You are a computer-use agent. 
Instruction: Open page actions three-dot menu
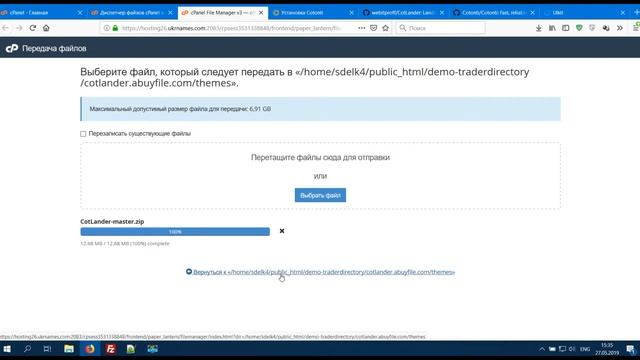pyautogui.click(x=362, y=28)
